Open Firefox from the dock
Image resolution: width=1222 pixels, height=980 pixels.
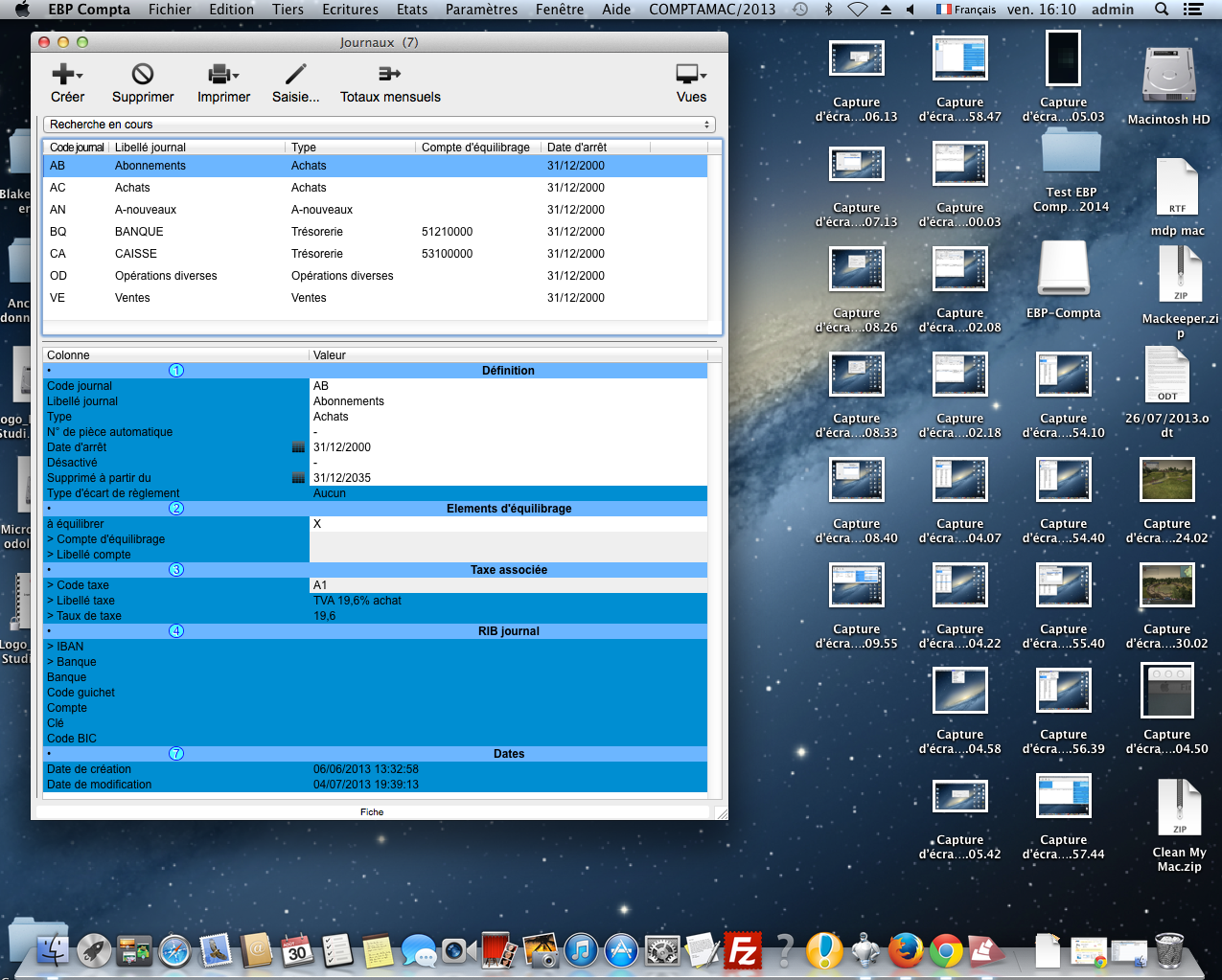906,950
